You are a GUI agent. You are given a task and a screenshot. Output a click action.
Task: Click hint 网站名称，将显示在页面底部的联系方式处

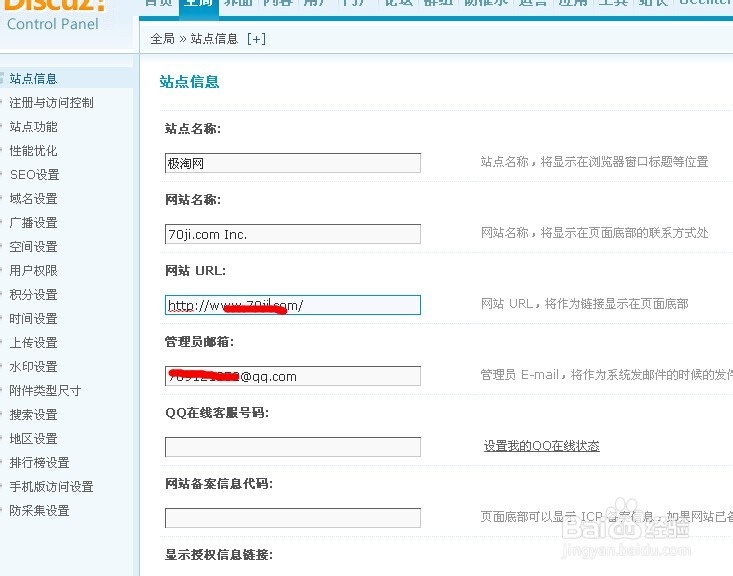(x=595, y=233)
